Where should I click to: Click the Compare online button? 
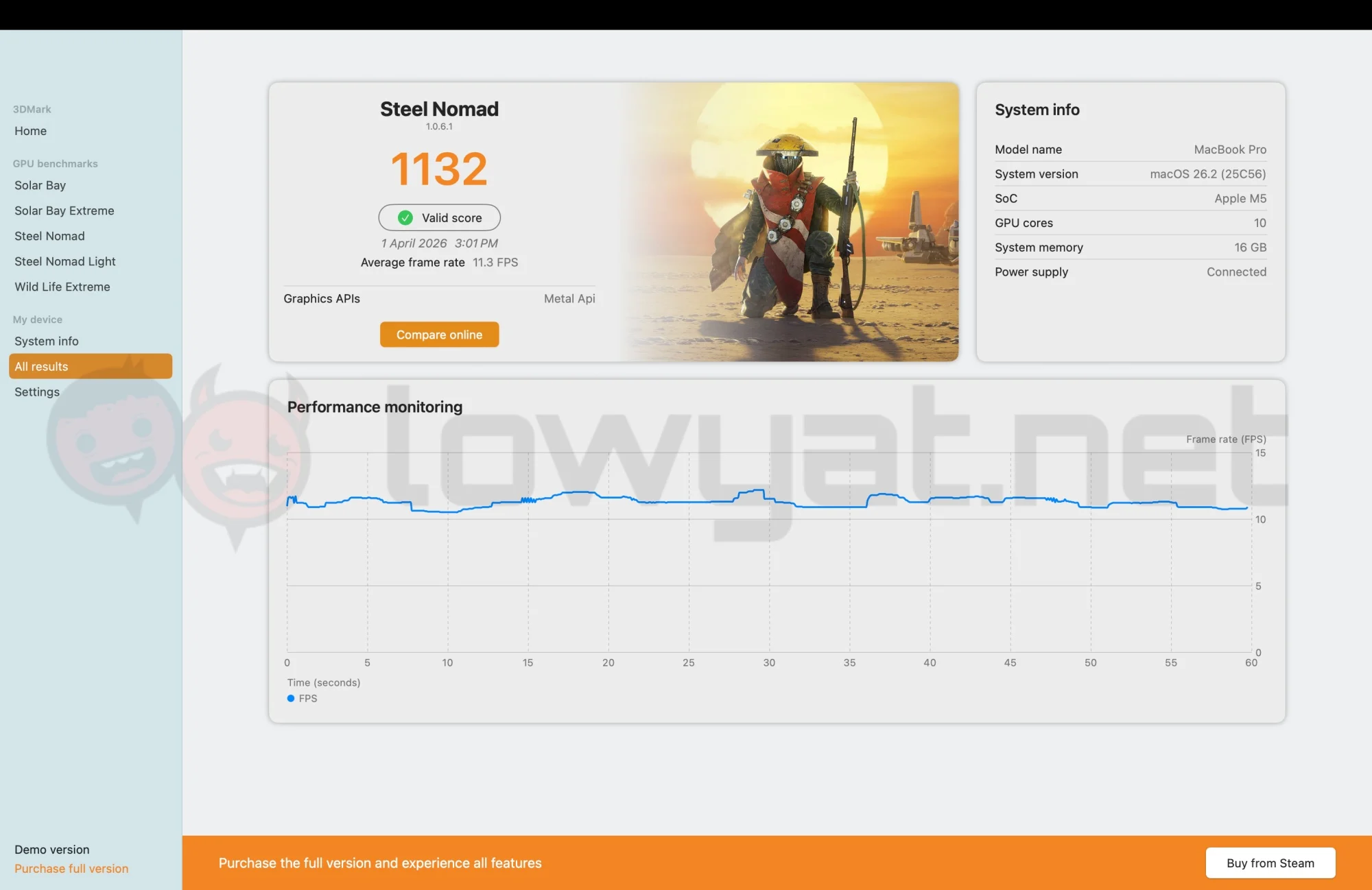coord(439,335)
